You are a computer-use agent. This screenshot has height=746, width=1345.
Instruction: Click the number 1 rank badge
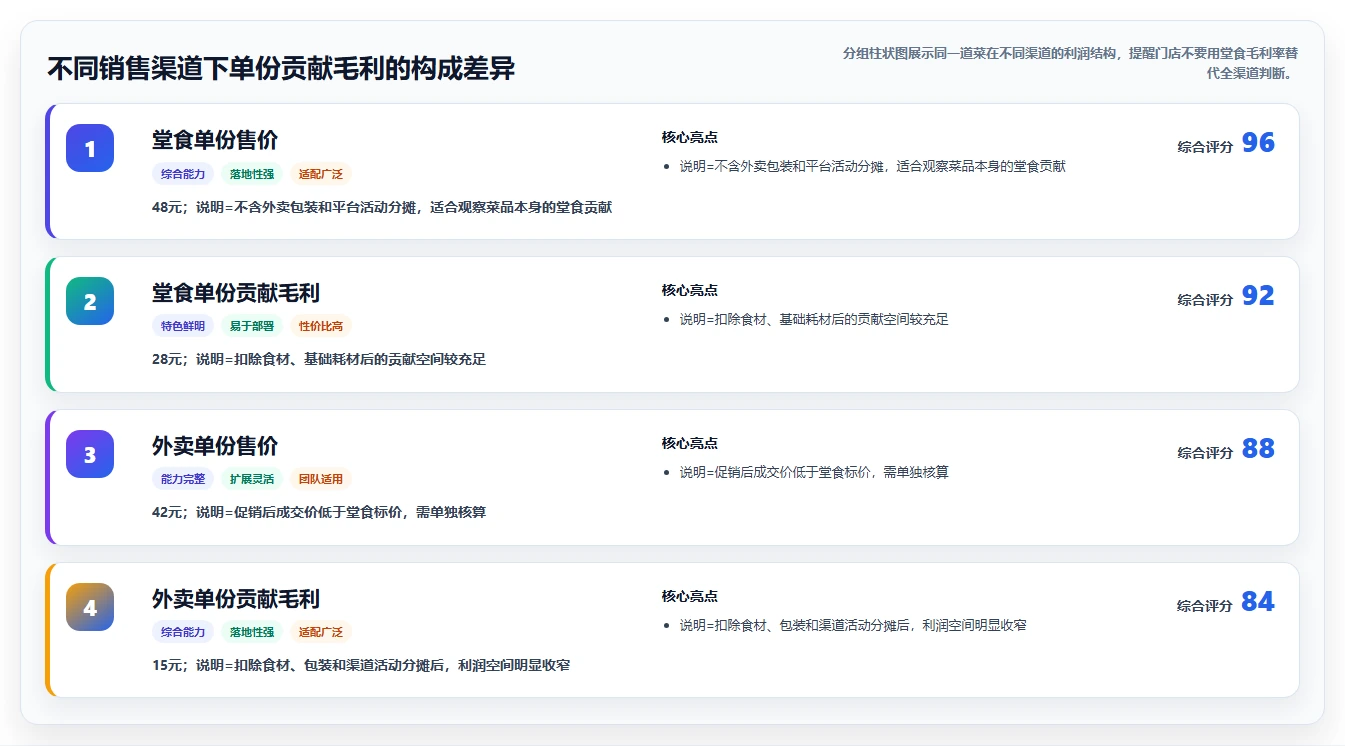coord(90,148)
